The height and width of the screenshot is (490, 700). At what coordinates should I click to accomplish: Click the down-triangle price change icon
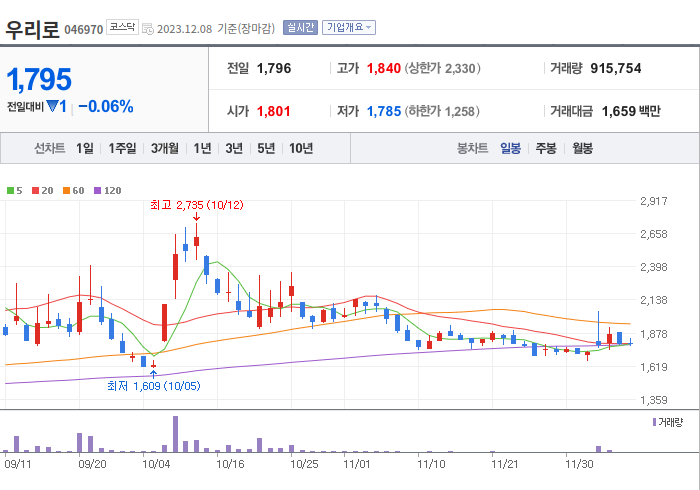point(52,107)
